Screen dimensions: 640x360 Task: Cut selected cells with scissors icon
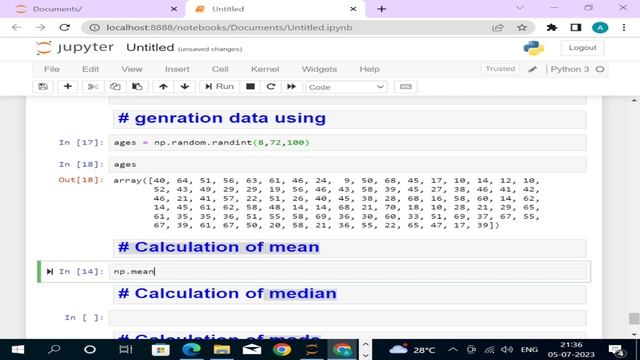click(x=93, y=87)
